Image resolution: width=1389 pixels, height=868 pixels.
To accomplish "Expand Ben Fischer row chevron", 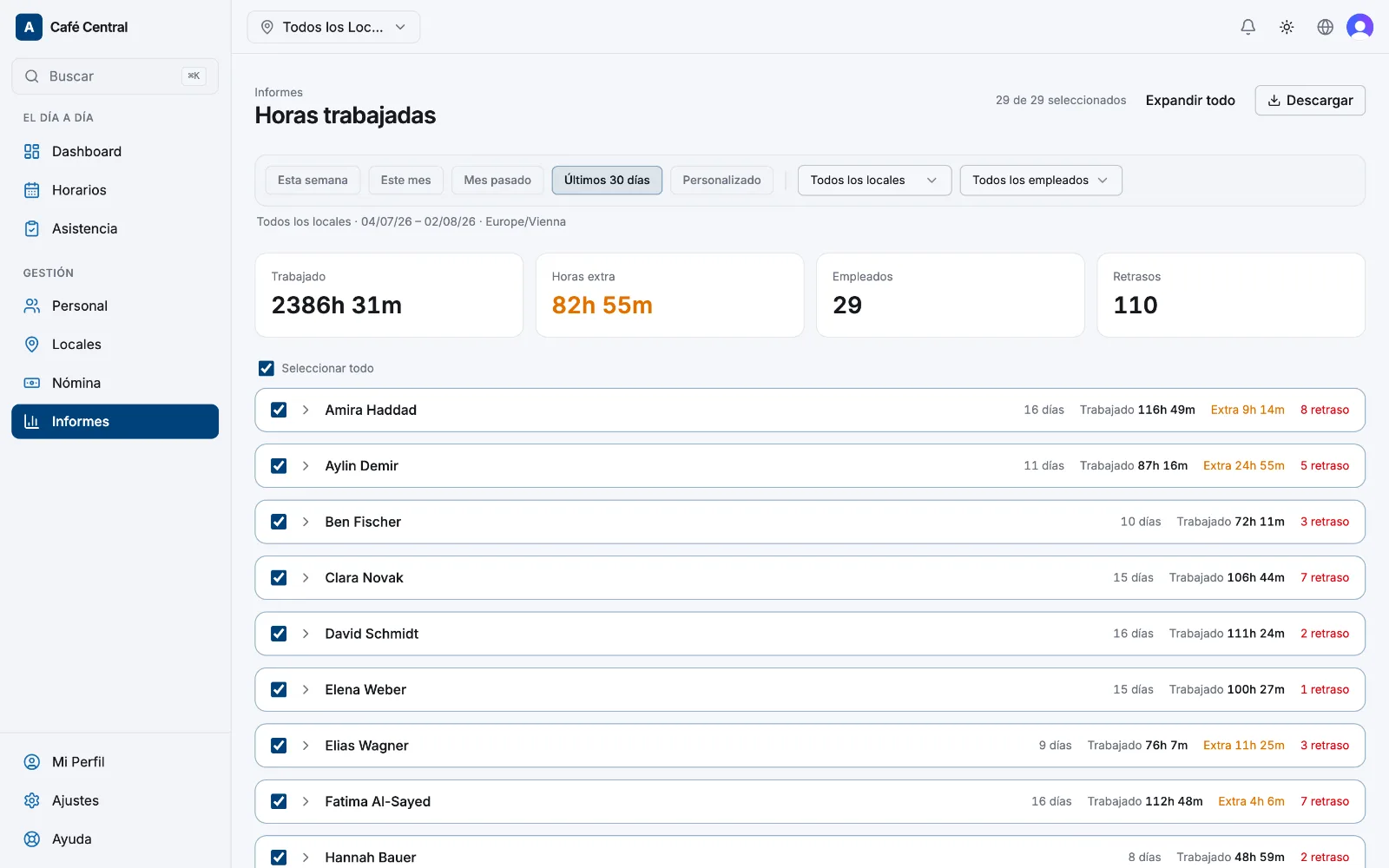I will pyautogui.click(x=306, y=522).
